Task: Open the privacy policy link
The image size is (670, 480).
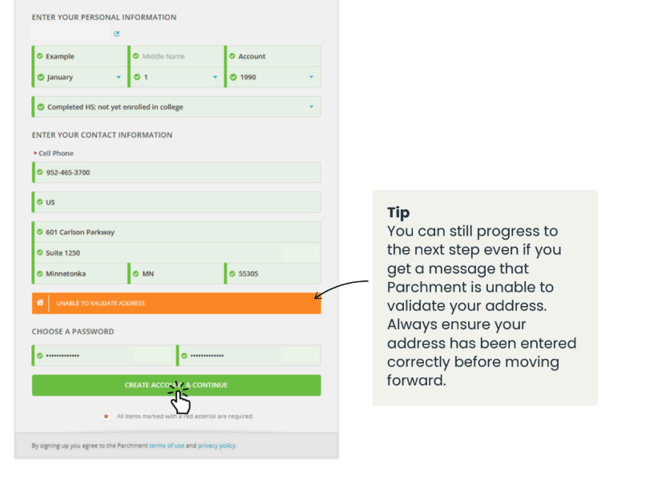Action: tap(217, 445)
